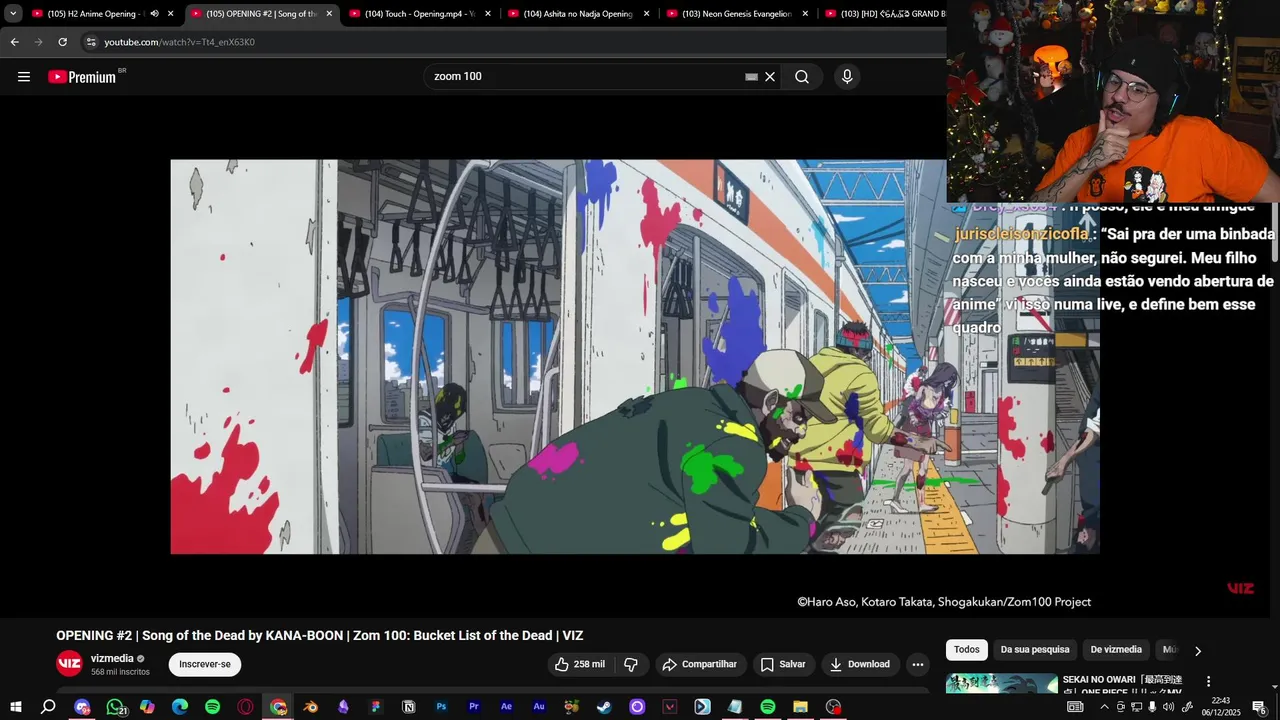View site information icon in address bar
1280x720 pixels.
(91, 42)
